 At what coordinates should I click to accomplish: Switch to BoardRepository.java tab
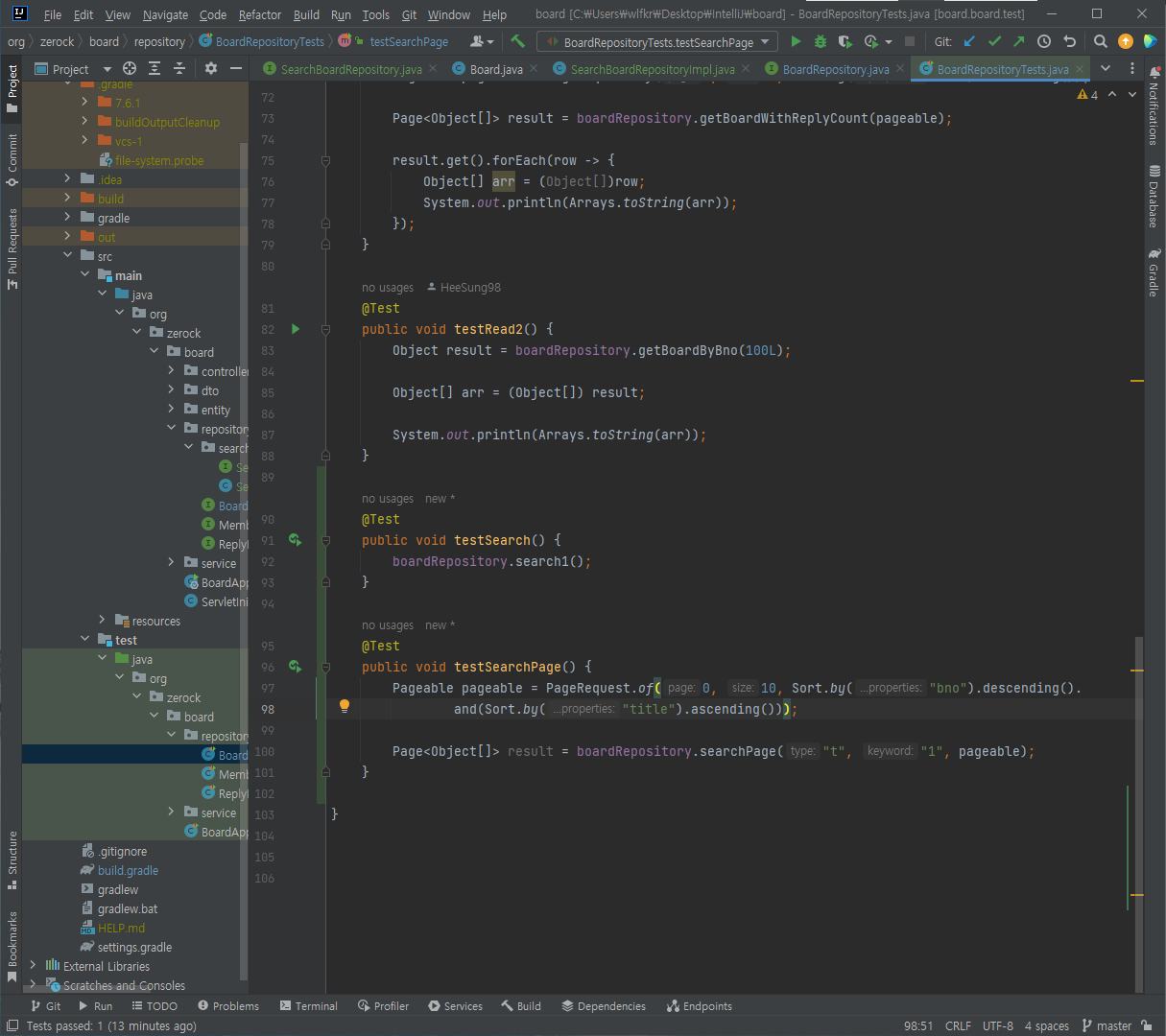pos(836,69)
